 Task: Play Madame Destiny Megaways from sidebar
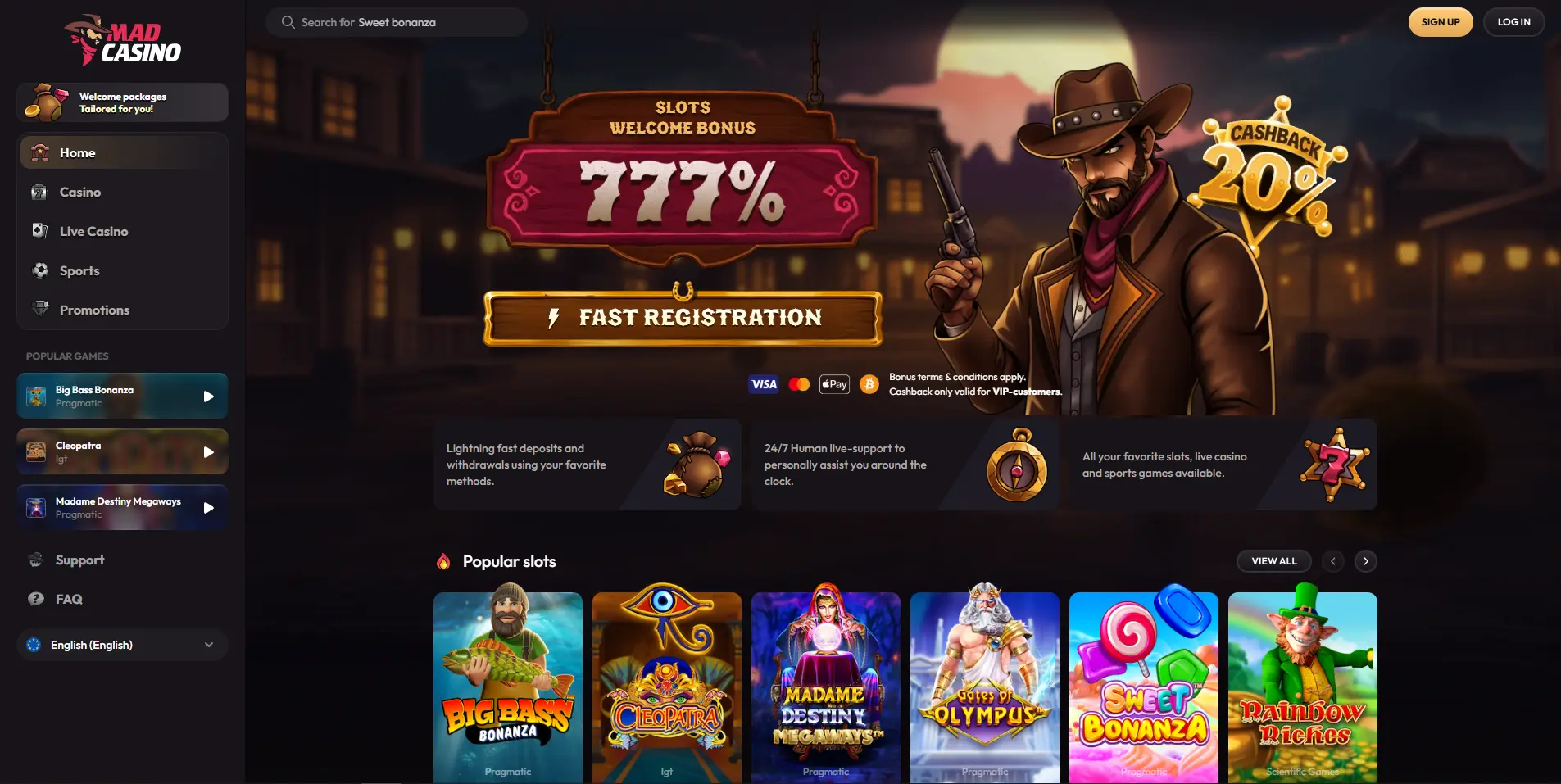click(122, 508)
